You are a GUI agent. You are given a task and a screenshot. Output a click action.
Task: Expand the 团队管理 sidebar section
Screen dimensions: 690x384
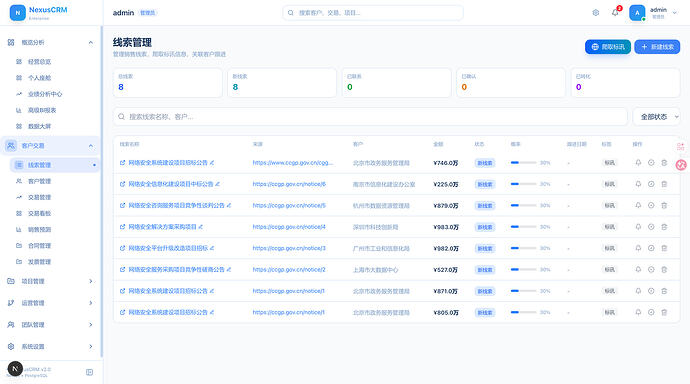click(91, 325)
